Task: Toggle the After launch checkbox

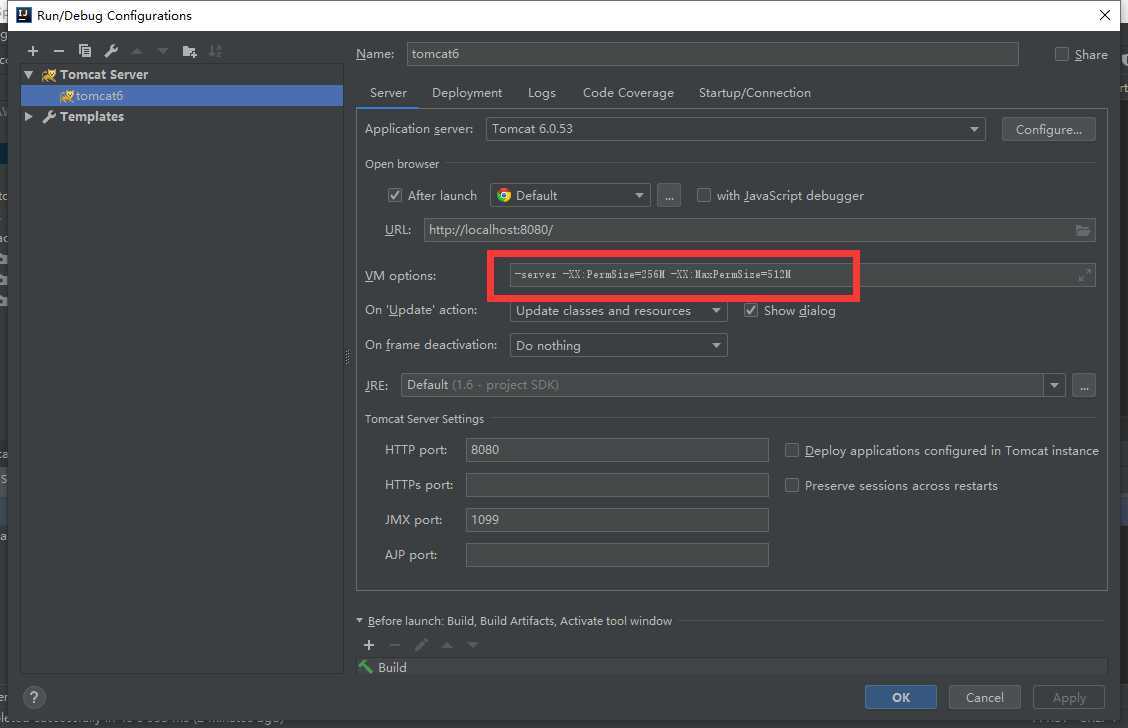Action: tap(394, 196)
